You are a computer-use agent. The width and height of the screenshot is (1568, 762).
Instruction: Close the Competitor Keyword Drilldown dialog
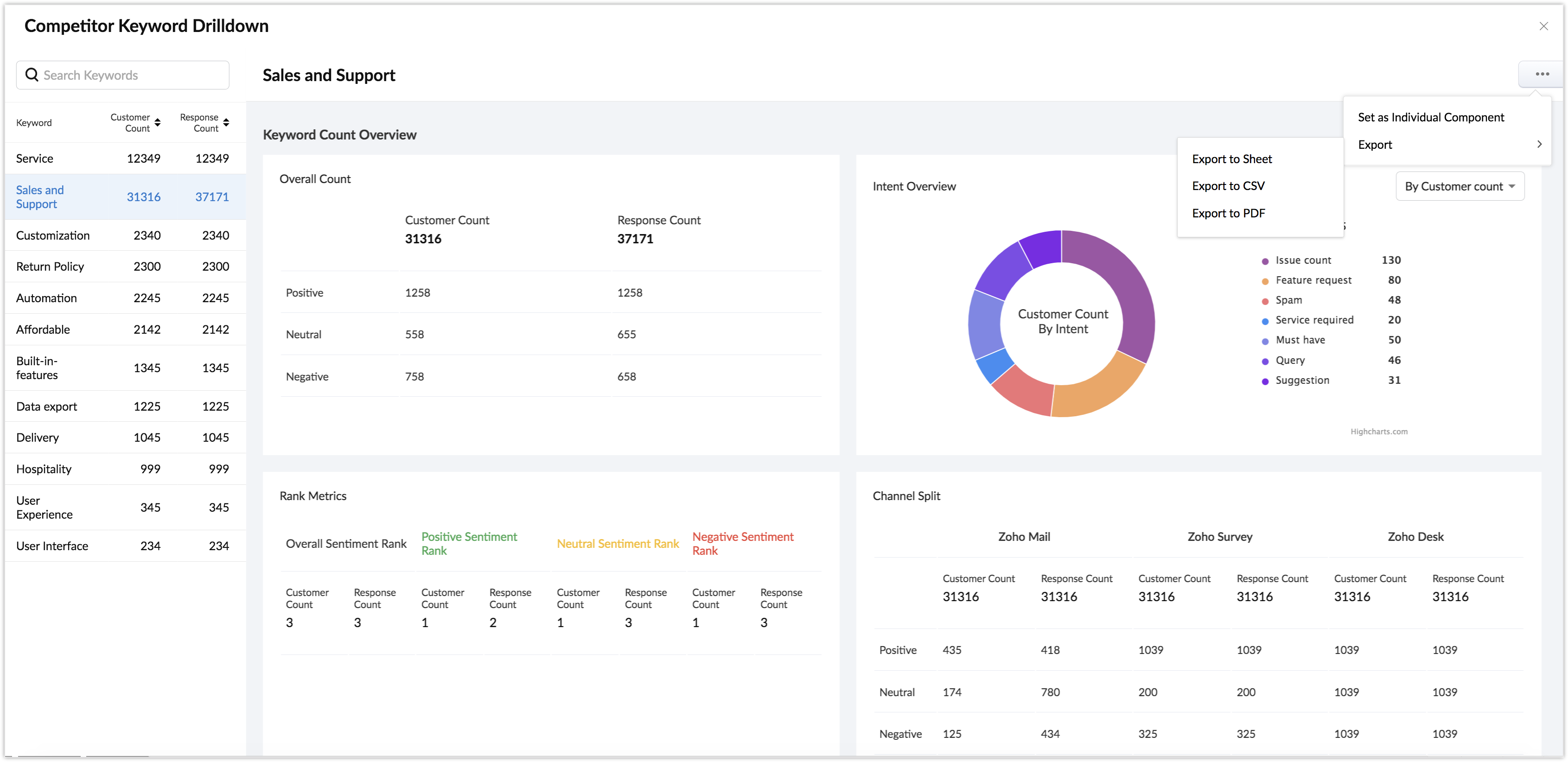tap(1543, 26)
